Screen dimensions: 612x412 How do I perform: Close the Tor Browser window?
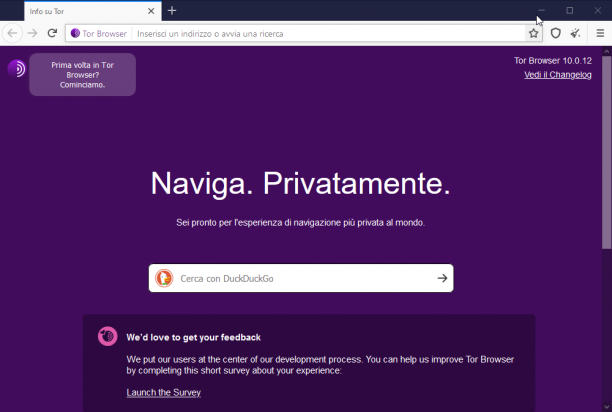pyautogui.click(x=598, y=11)
